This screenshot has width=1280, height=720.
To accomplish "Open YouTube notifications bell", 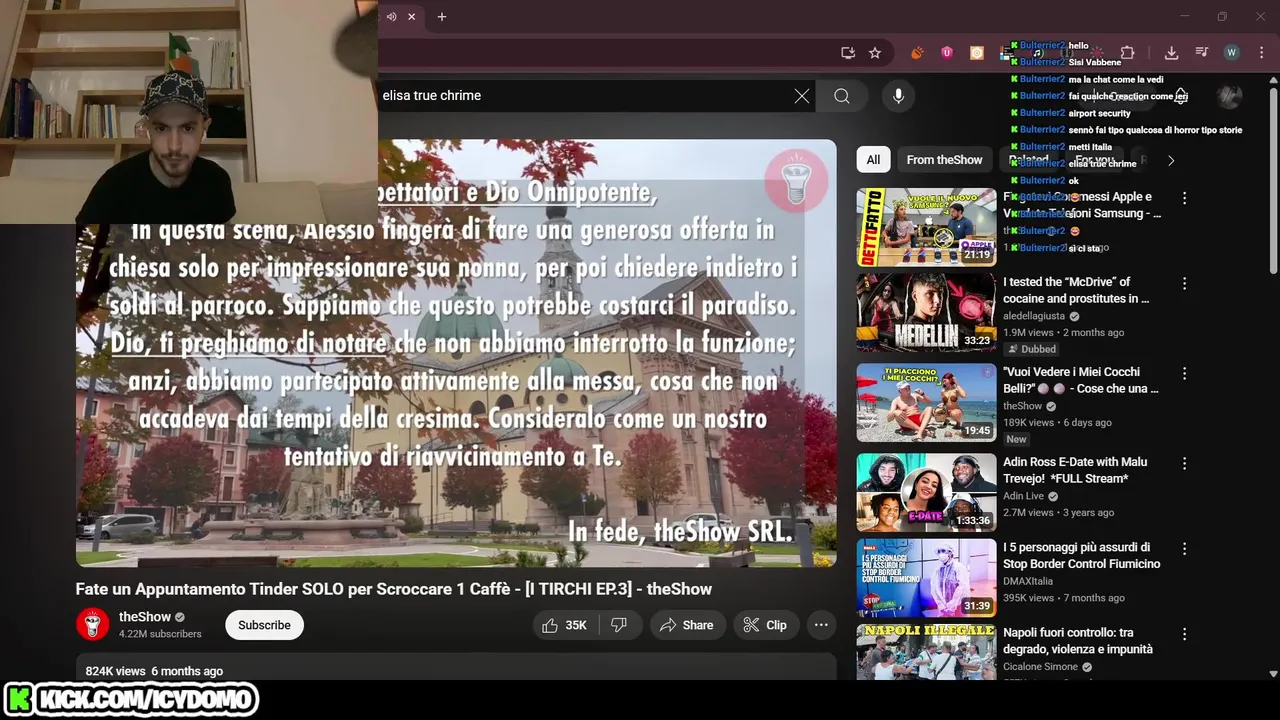I will pyautogui.click(x=1181, y=96).
